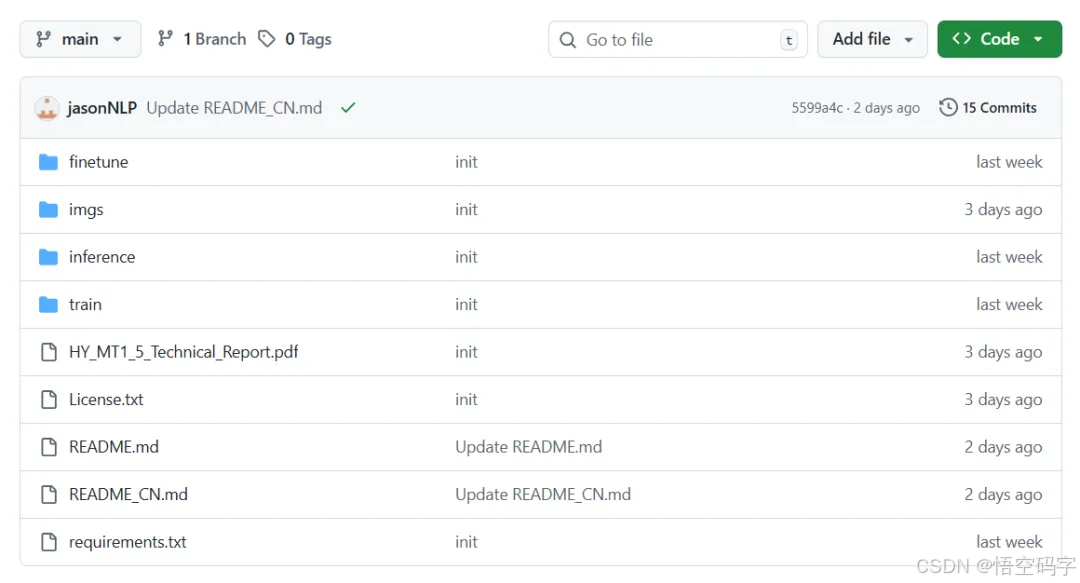Click the clock history icon beside Commits
Screen dimensions: 1080x583
coord(948,108)
